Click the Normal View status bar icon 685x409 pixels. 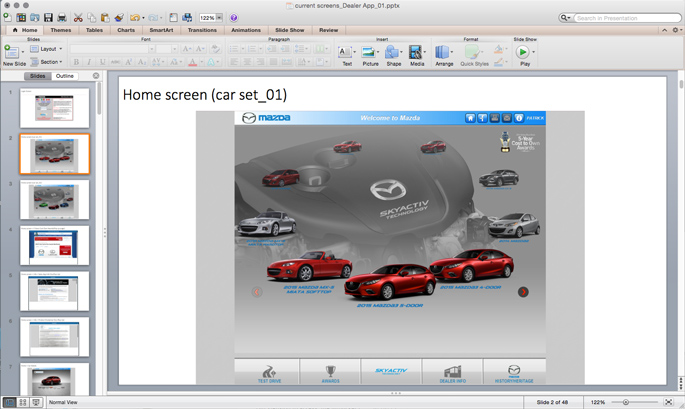[9, 402]
